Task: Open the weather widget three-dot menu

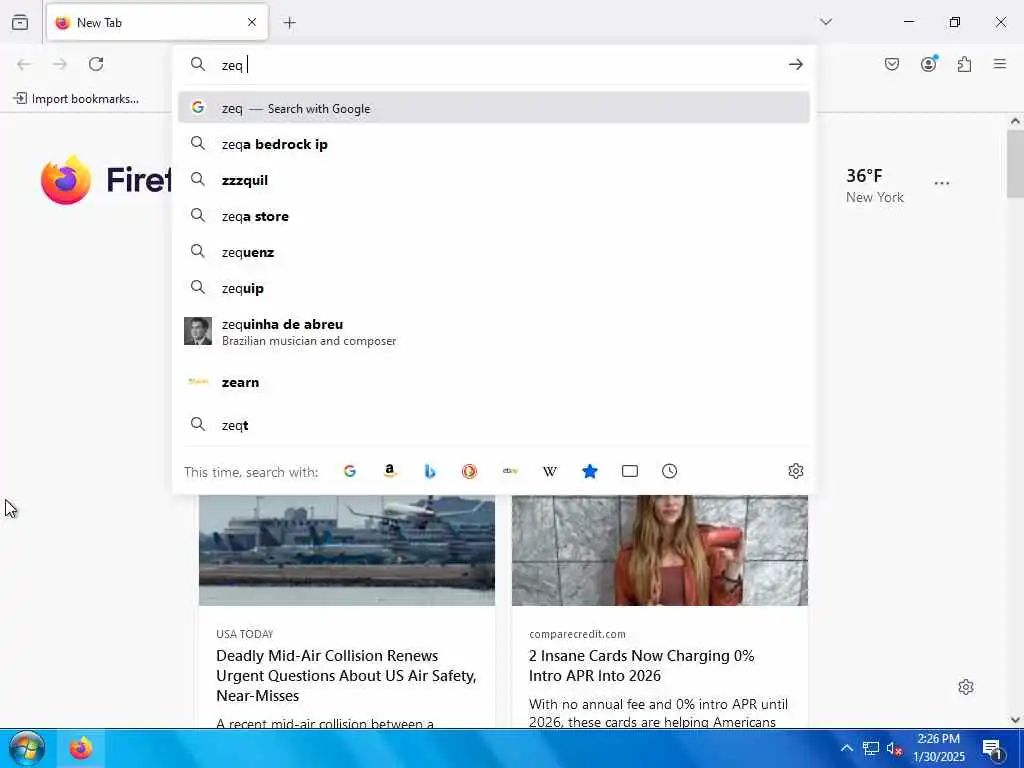Action: pyautogui.click(x=942, y=184)
